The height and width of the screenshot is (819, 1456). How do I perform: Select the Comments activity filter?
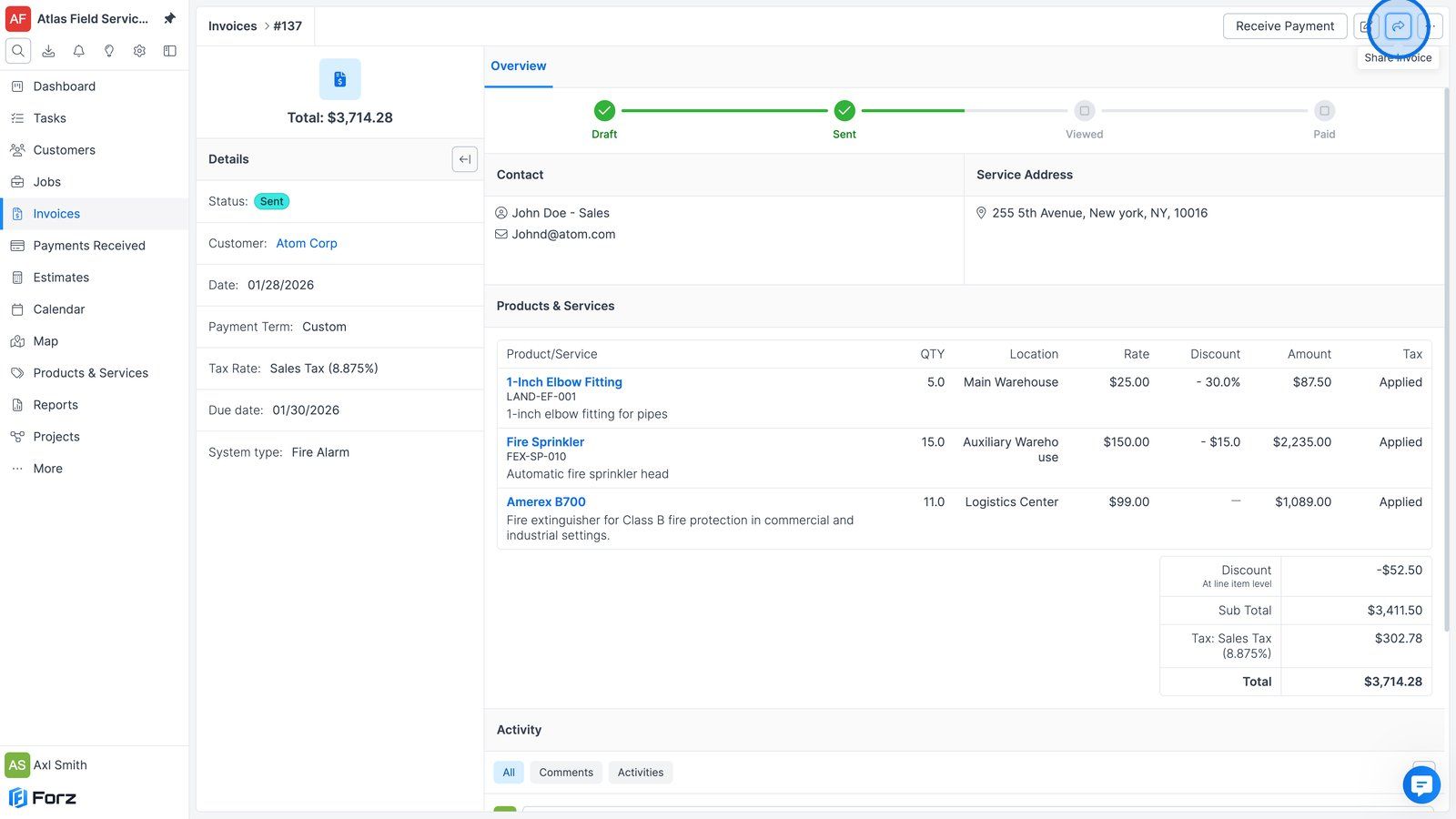coord(566,773)
